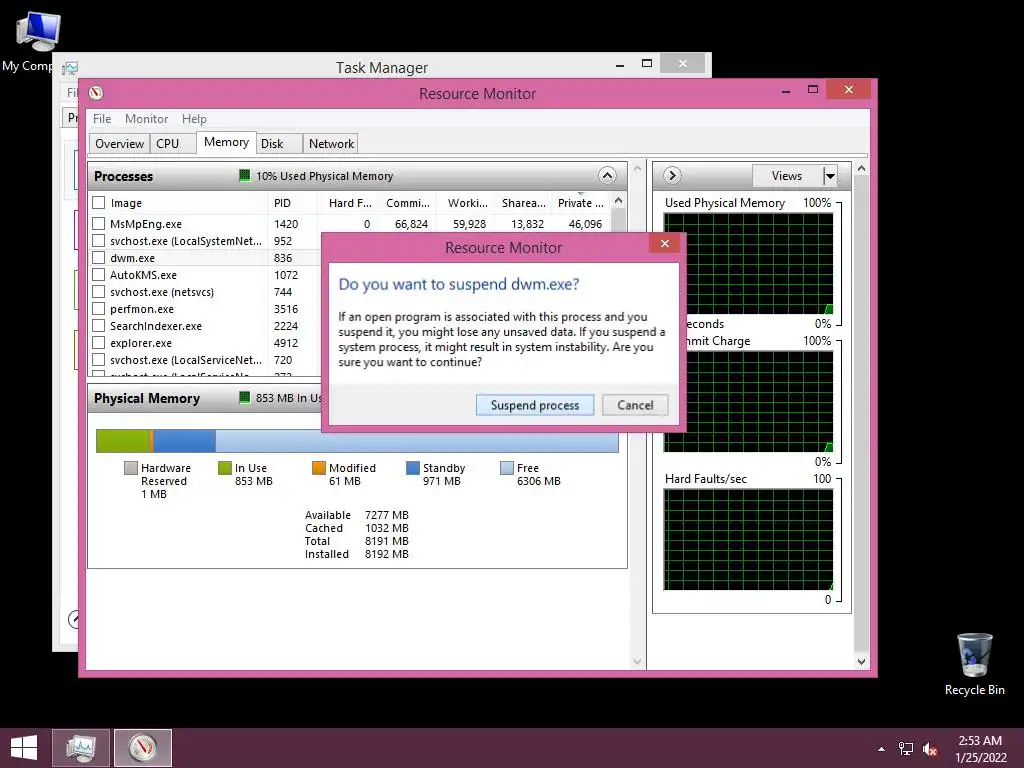Click the Used Physical Memory graph

click(748, 264)
